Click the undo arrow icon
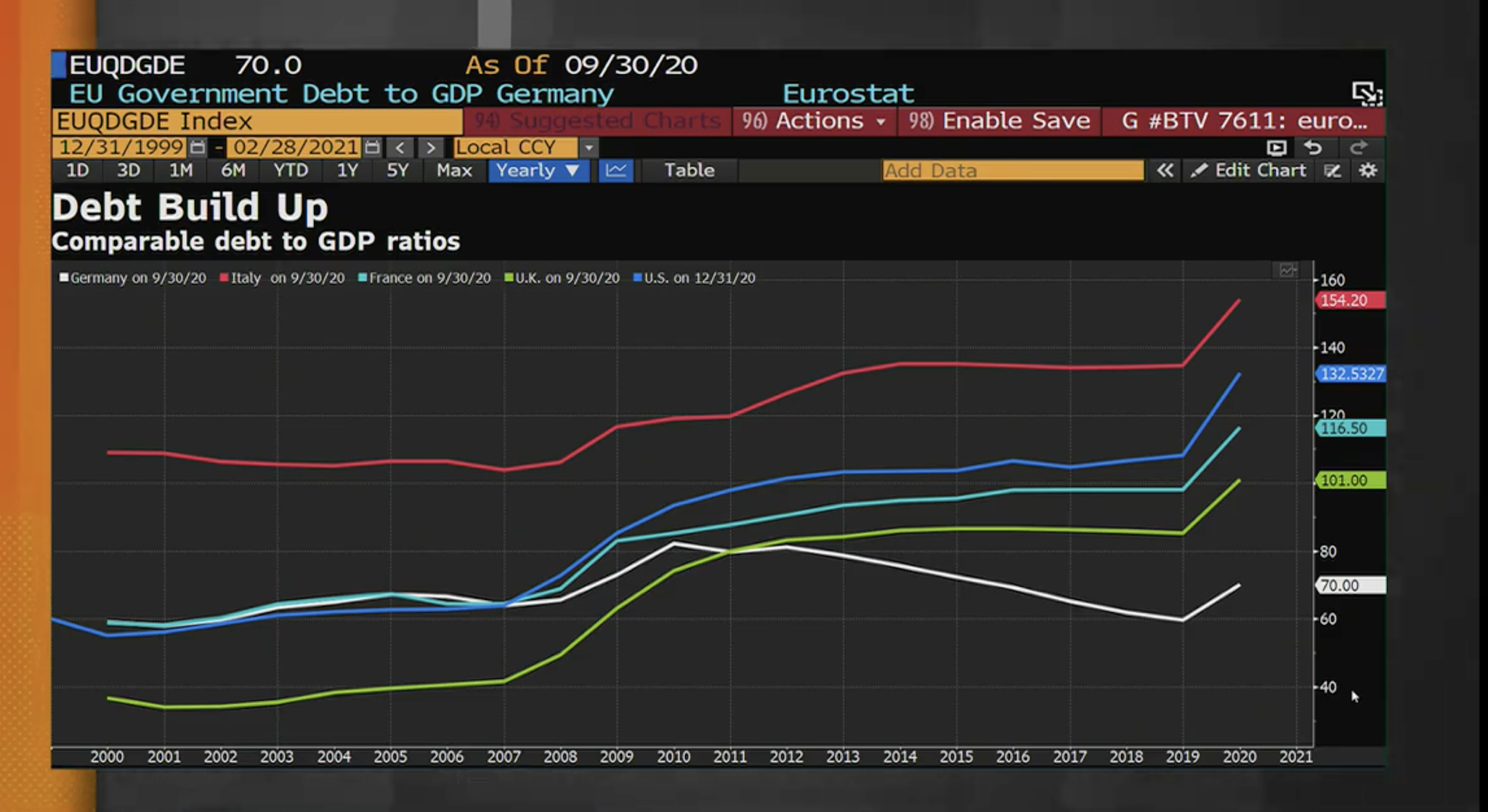 1312,147
